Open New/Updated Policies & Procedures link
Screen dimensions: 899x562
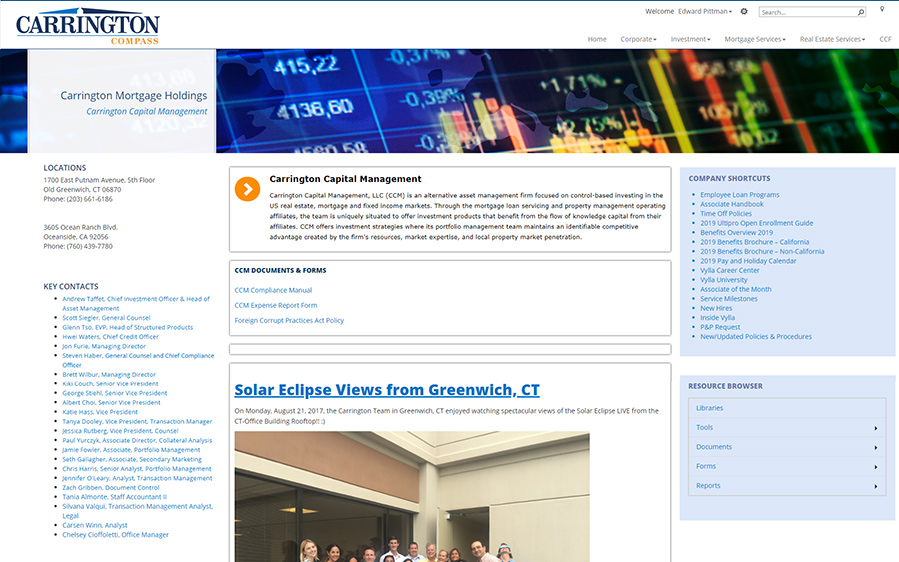(x=756, y=337)
